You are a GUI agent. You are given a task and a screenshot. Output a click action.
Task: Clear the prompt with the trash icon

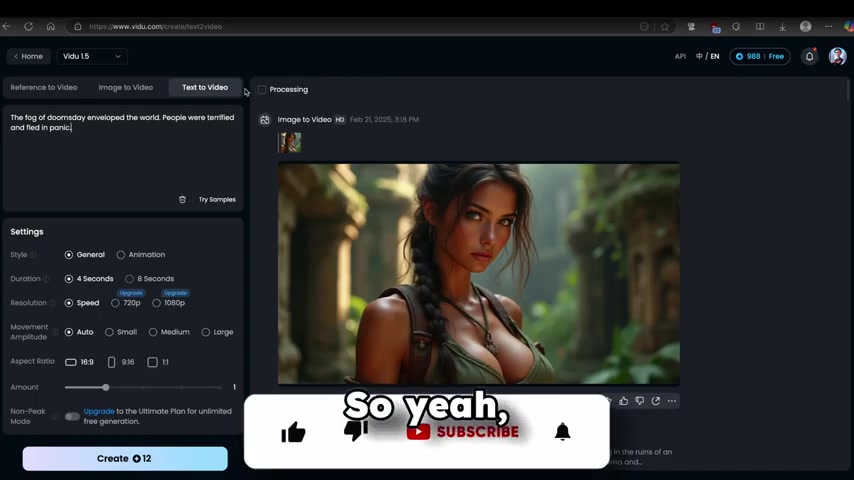click(182, 199)
